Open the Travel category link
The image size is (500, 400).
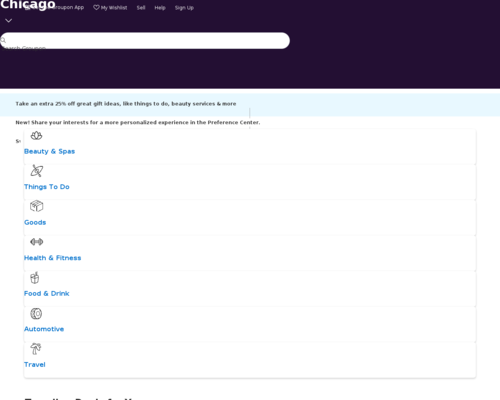(35, 365)
